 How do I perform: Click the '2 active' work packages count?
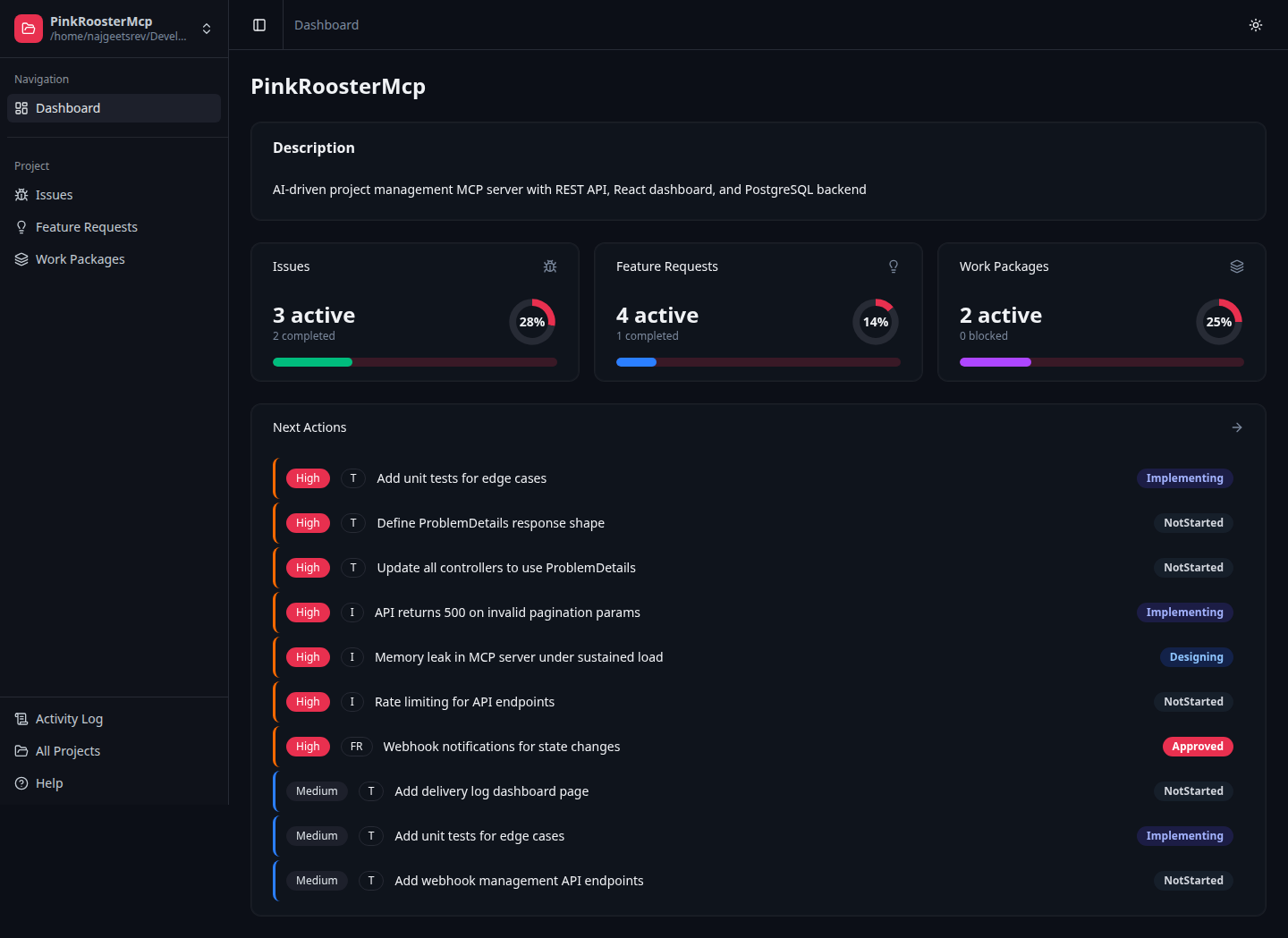pos(1001,316)
